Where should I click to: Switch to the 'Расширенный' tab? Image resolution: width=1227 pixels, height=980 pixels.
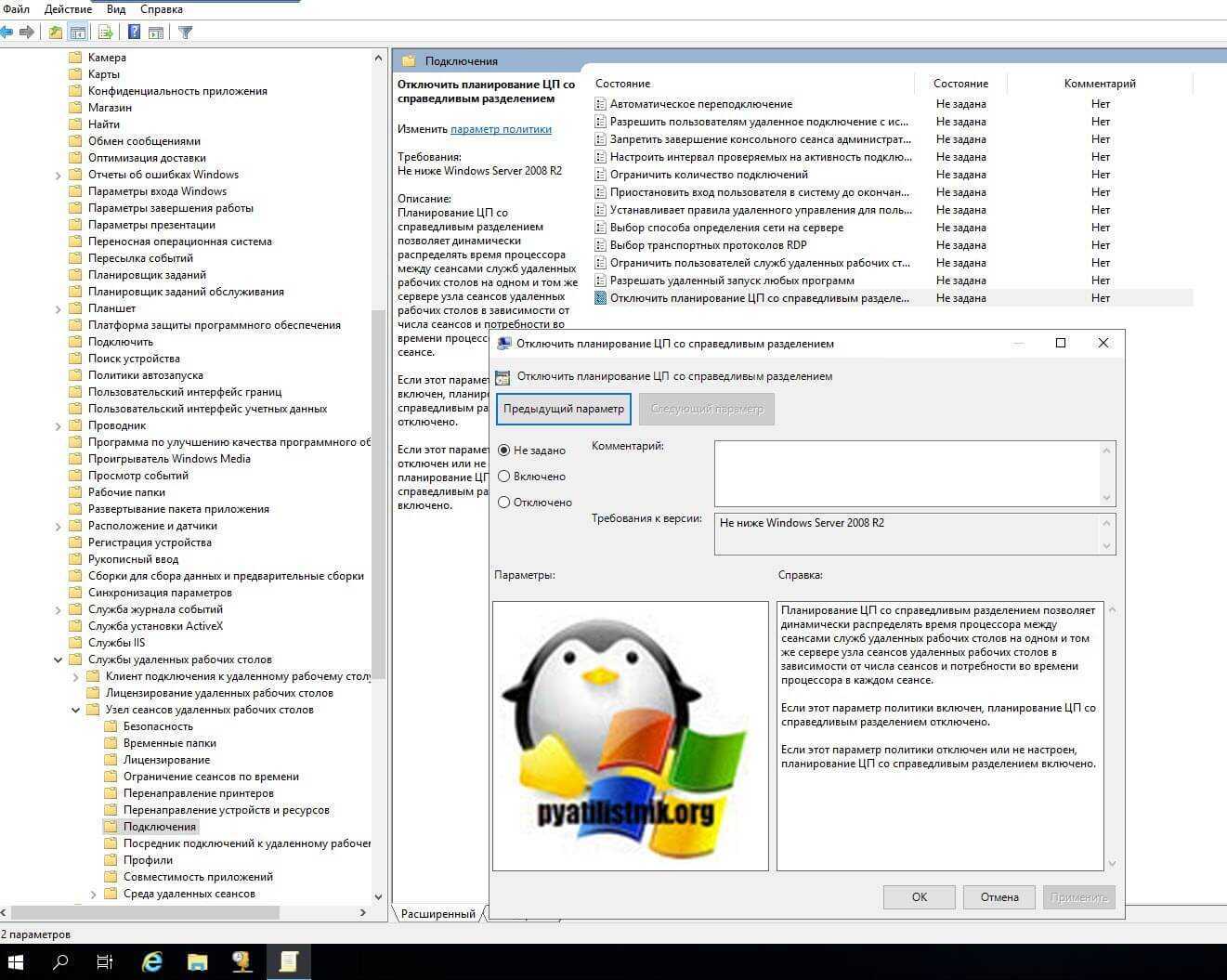click(437, 914)
